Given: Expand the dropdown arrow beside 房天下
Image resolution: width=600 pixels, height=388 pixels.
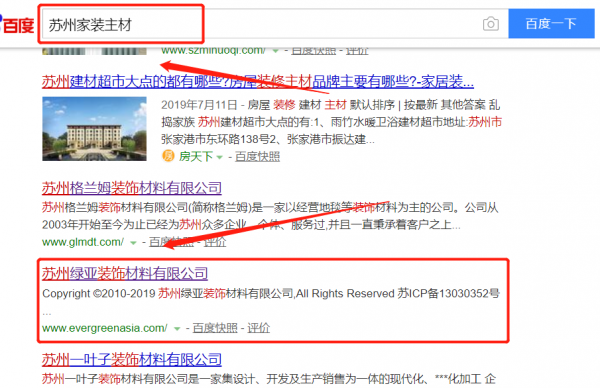Looking at the screenshot, I should pos(220,157).
